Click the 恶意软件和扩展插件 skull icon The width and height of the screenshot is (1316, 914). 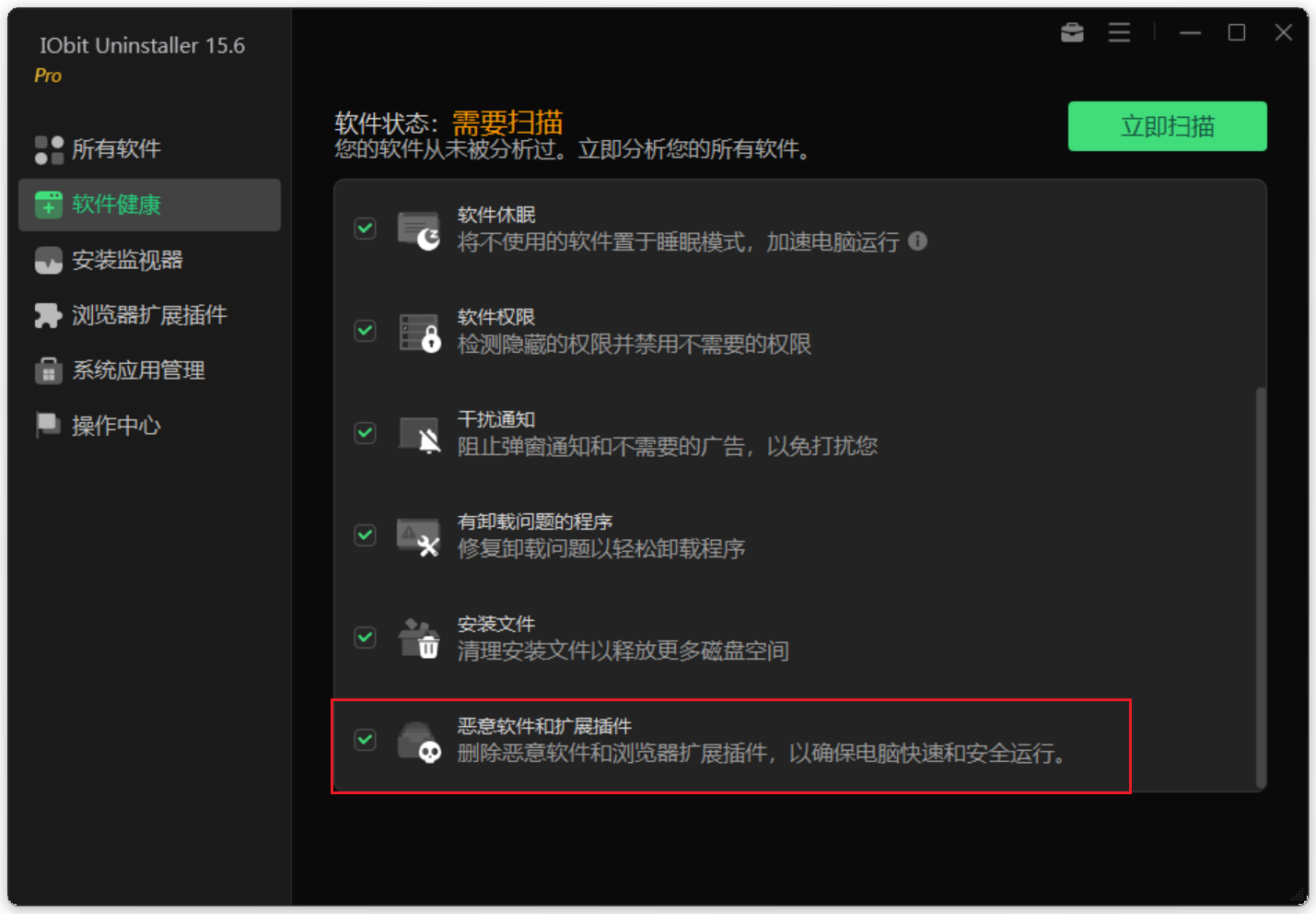click(x=419, y=743)
